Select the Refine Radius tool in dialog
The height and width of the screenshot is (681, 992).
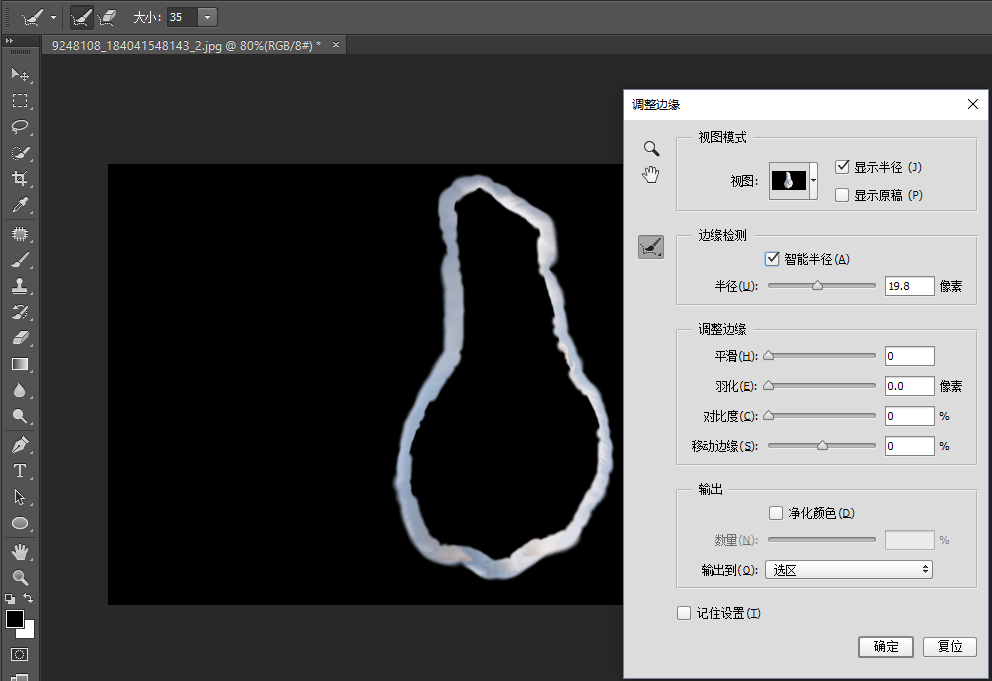click(651, 247)
